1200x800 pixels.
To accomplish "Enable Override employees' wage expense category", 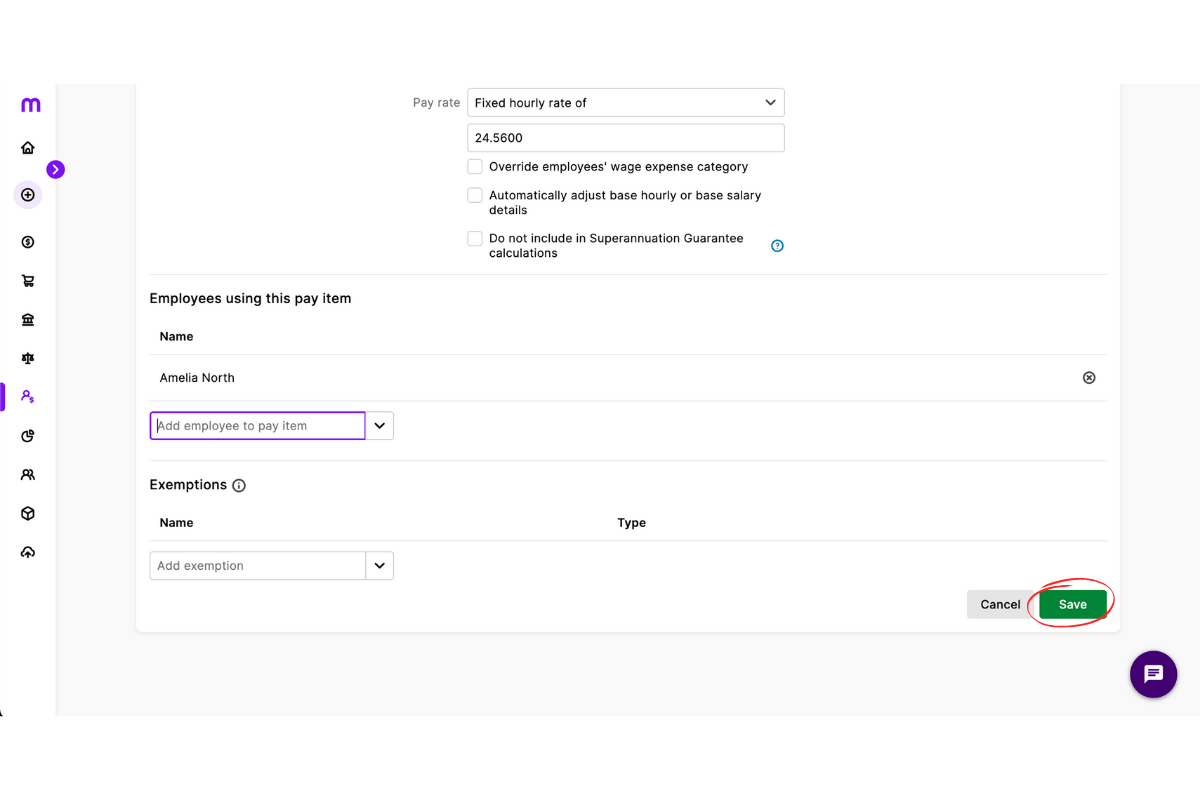I will tap(475, 167).
